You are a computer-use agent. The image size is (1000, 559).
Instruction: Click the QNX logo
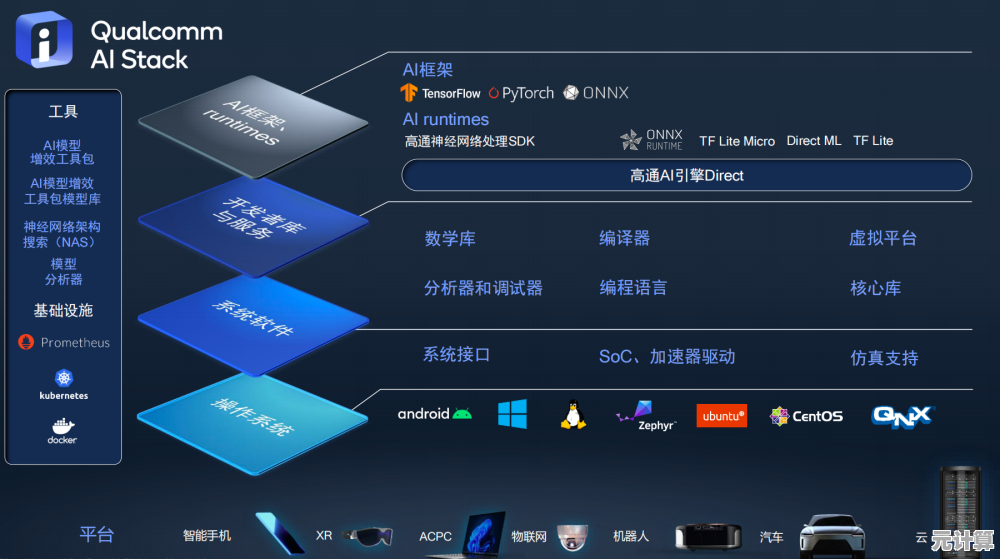901,414
